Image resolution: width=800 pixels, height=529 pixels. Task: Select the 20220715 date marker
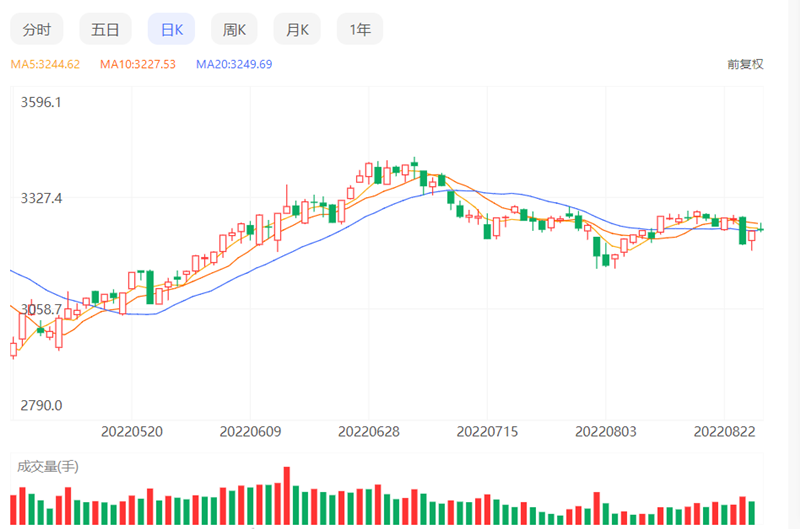coord(487,432)
